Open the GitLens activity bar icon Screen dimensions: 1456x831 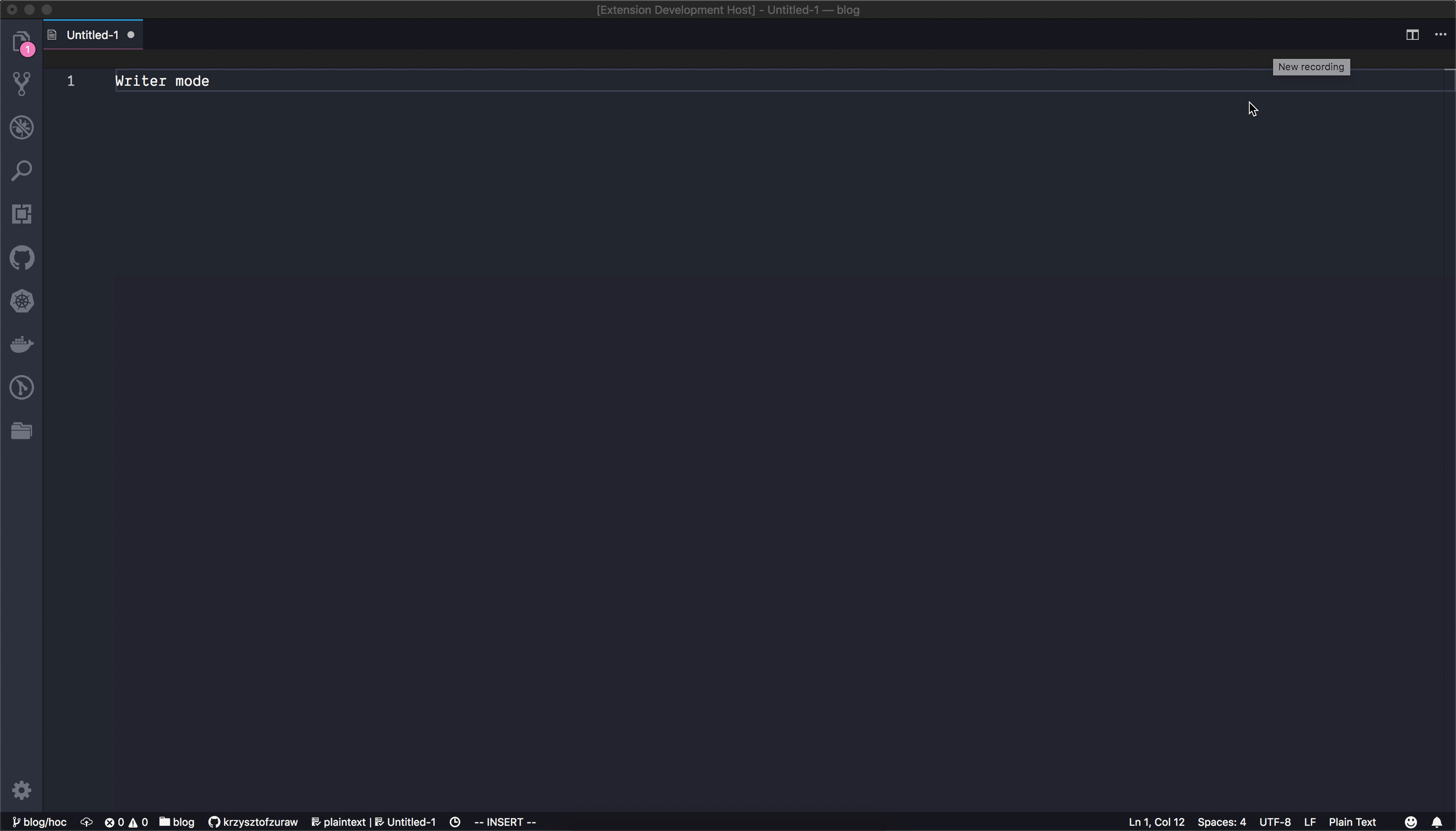point(22,387)
